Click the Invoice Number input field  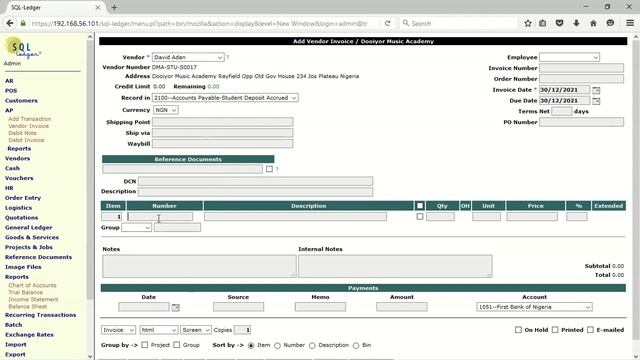[x=581, y=68]
